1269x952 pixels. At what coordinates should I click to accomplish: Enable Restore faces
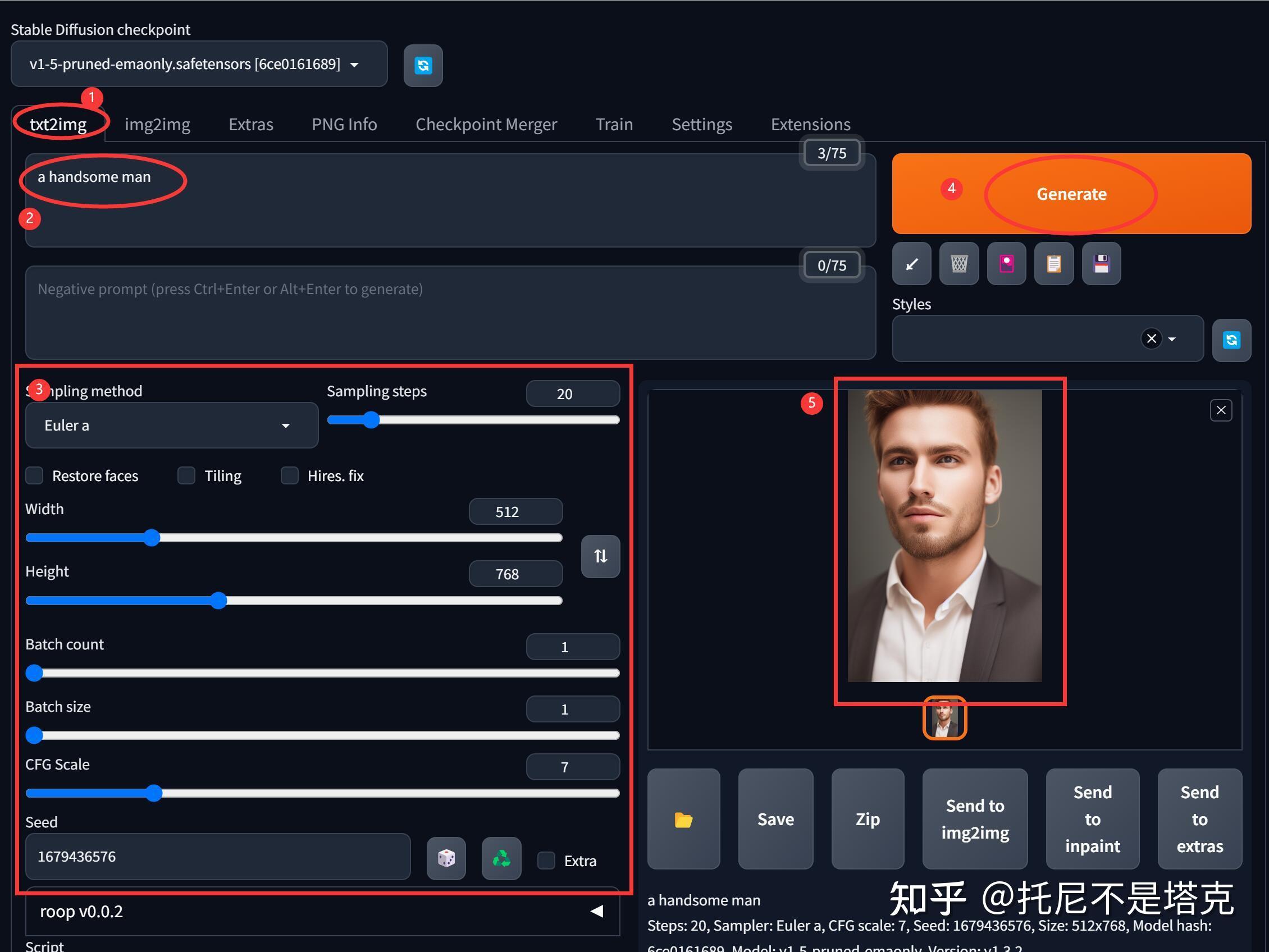click(34, 475)
